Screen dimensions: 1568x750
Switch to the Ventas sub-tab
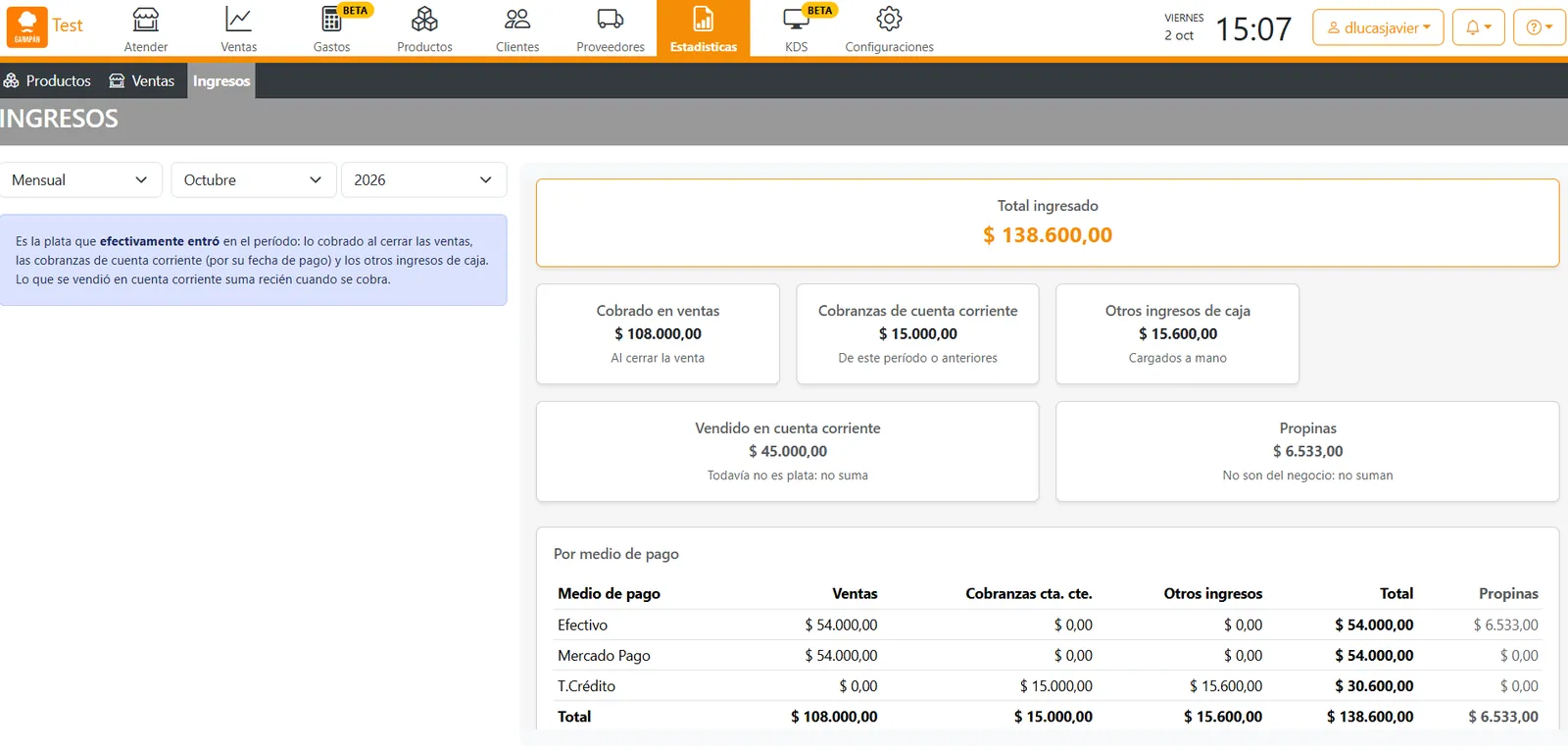pyautogui.click(x=142, y=80)
